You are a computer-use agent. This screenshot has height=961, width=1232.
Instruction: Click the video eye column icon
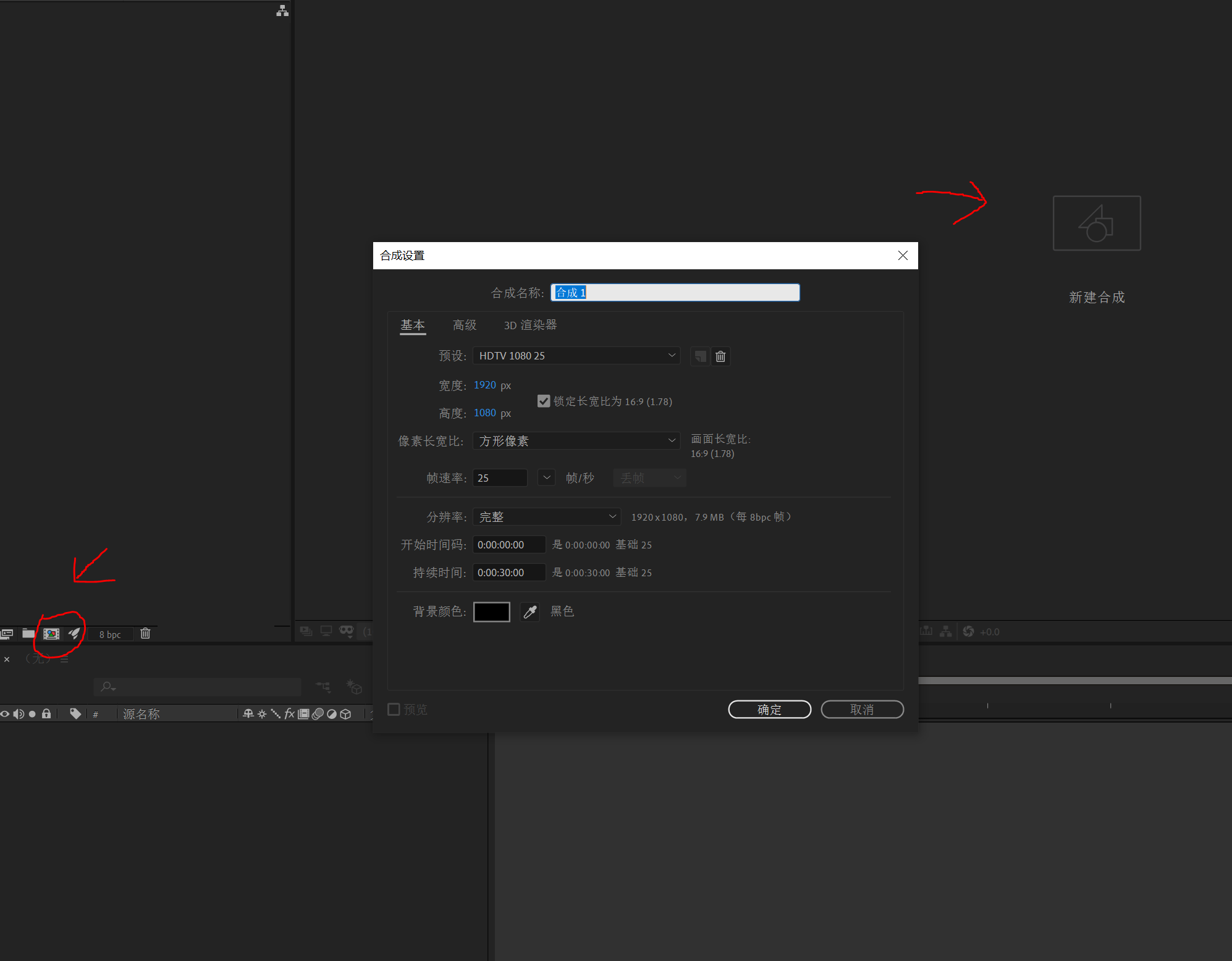coord(5,714)
